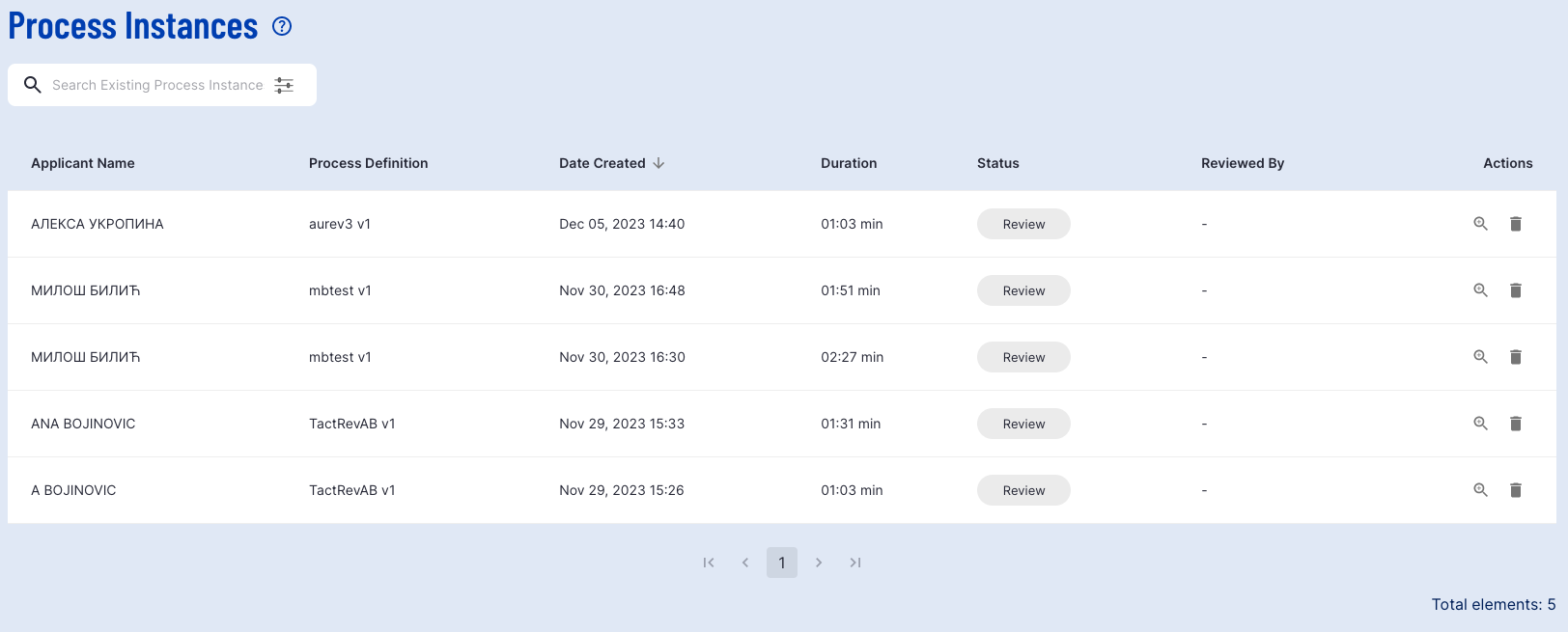Go to the first page
1568x632 pixels.
point(709,563)
